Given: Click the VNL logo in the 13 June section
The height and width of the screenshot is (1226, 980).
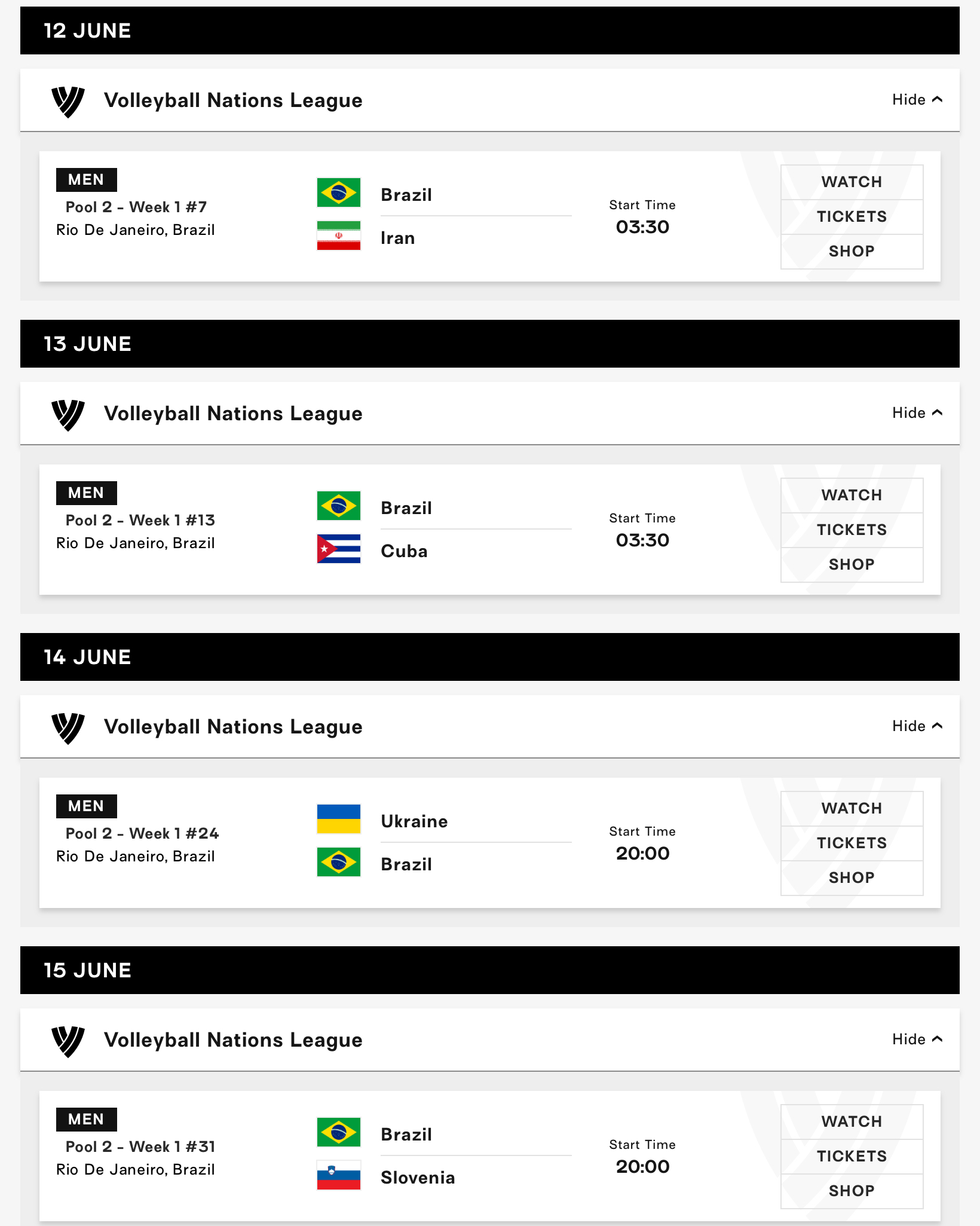Looking at the screenshot, I should coord(68,414).
